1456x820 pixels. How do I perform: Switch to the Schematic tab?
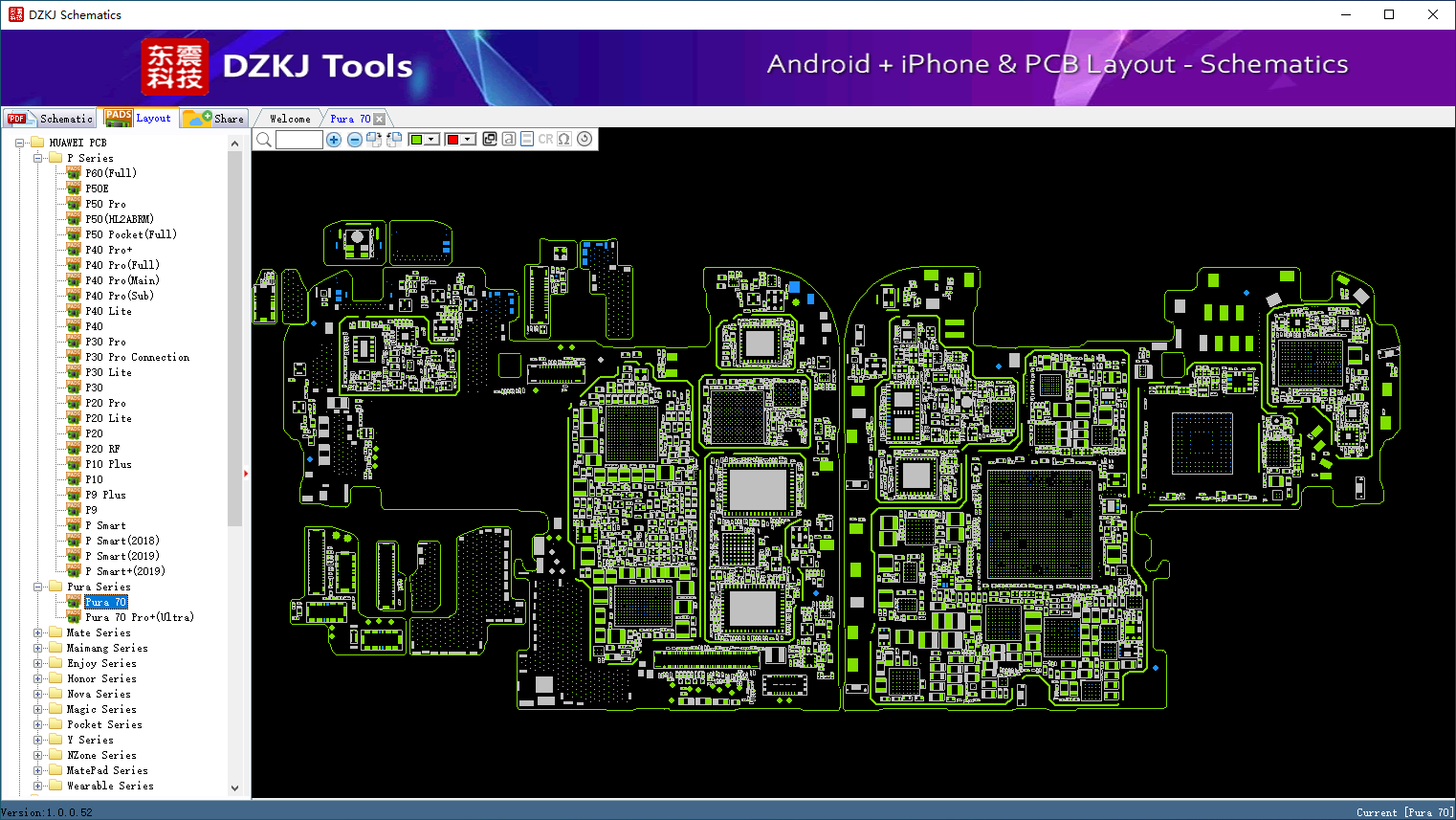51,119
